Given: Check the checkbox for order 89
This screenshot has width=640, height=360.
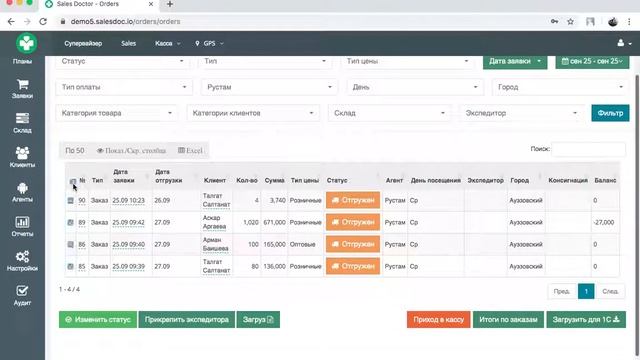Looking at the screenshot, I should click(71, 222).
